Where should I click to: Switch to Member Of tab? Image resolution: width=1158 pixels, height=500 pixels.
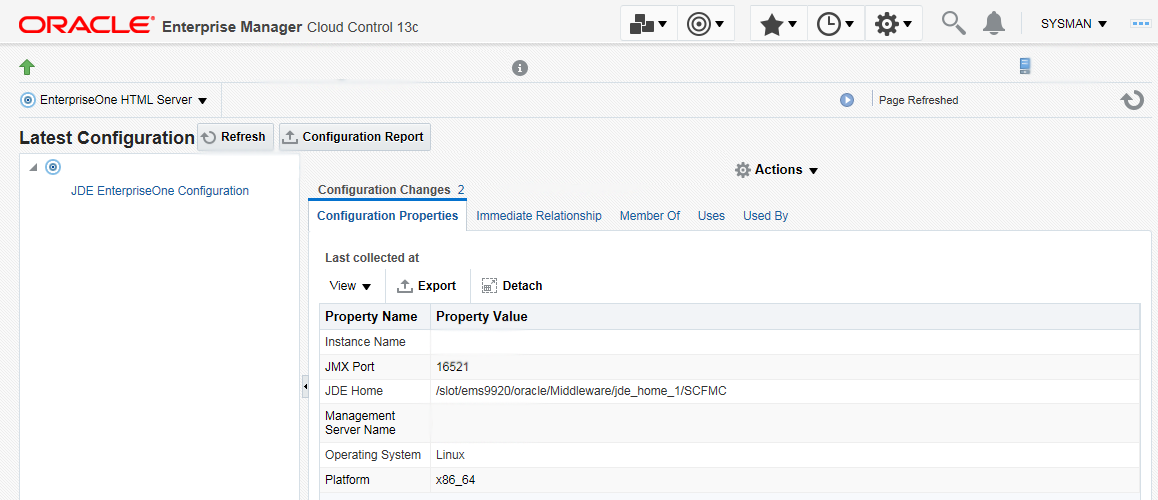point(650,216)
